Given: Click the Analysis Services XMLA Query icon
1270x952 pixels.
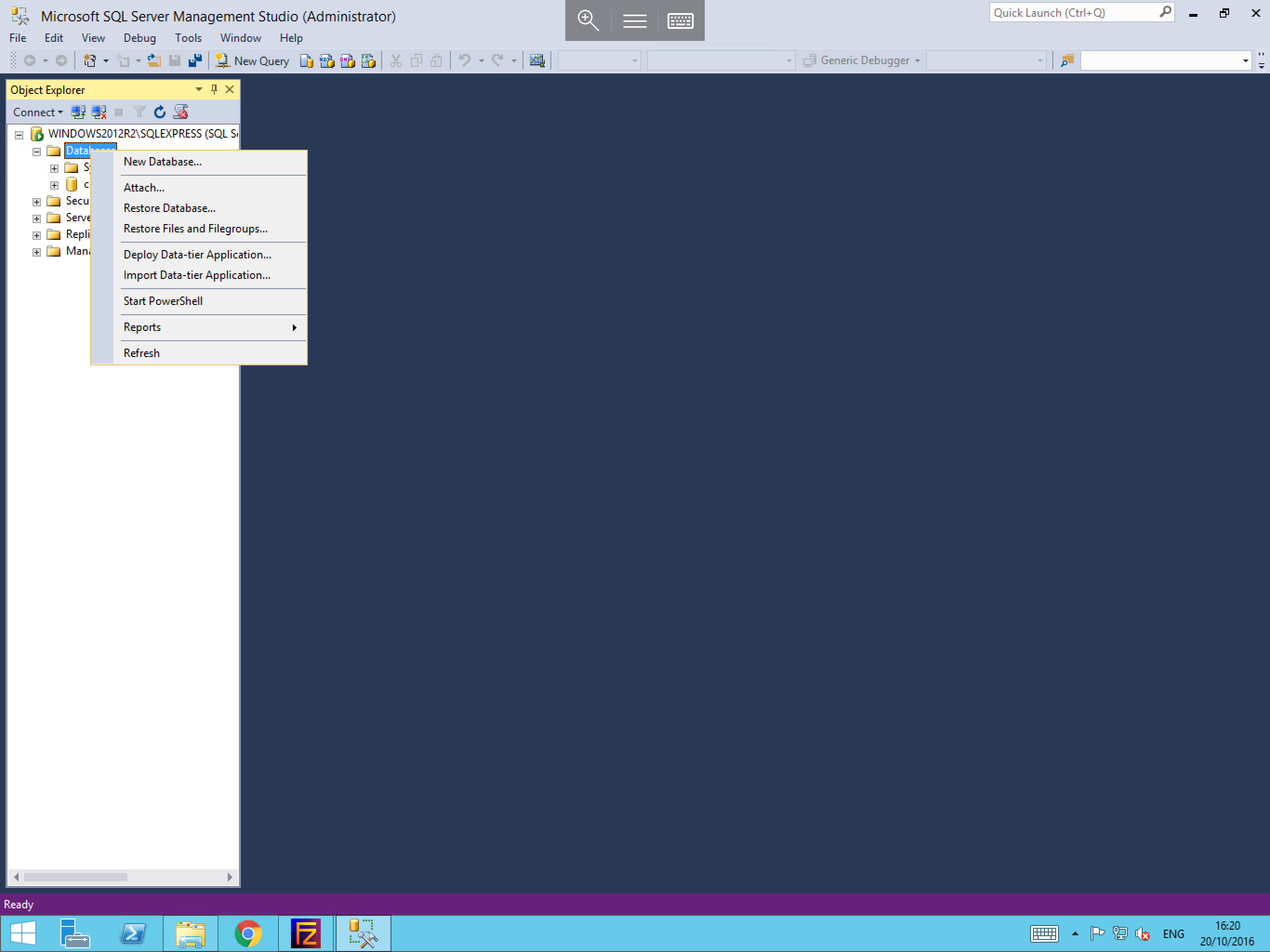Looking at the screenshot, I should [369, 60].
